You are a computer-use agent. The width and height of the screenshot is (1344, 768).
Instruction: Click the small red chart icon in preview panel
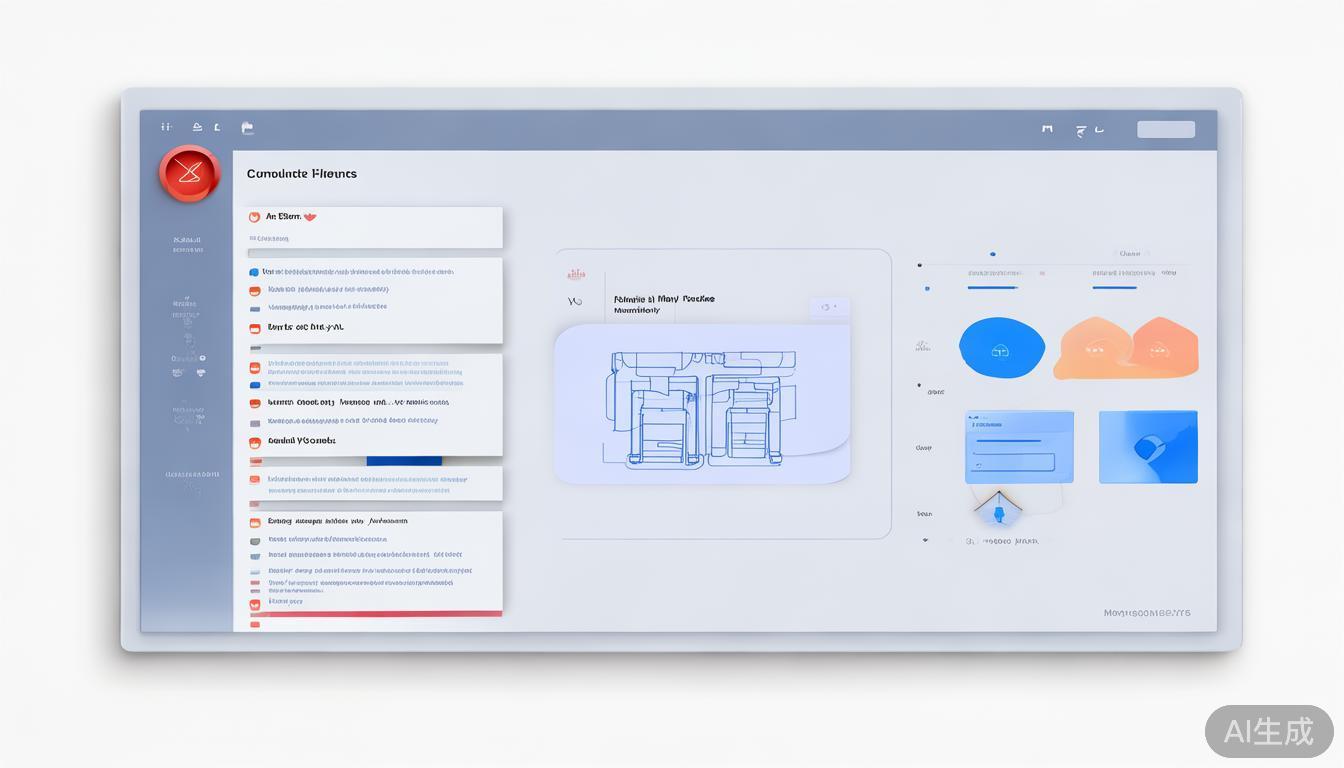coord(575,274)
